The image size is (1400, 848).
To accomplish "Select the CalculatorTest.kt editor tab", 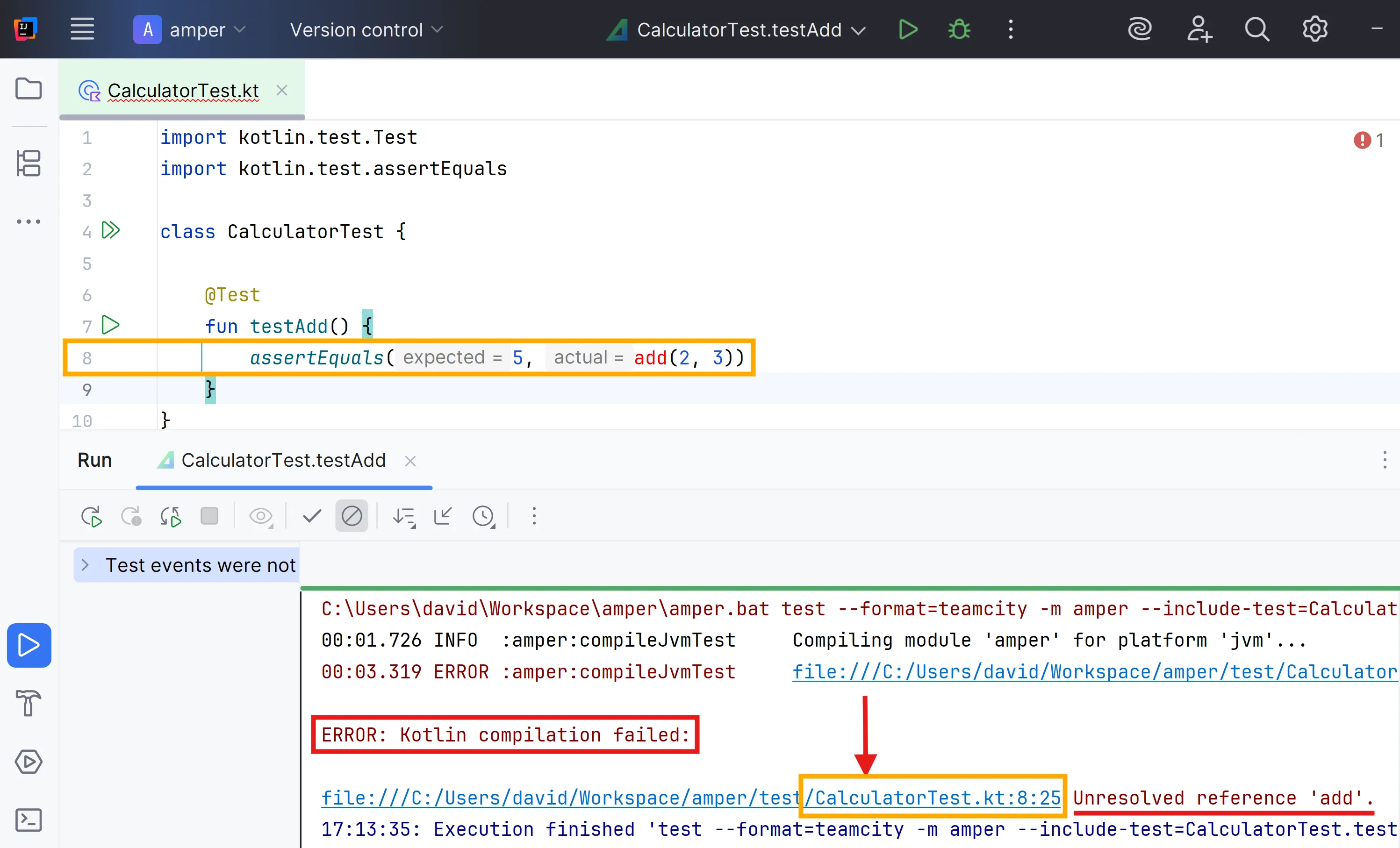I will point(182,90).
